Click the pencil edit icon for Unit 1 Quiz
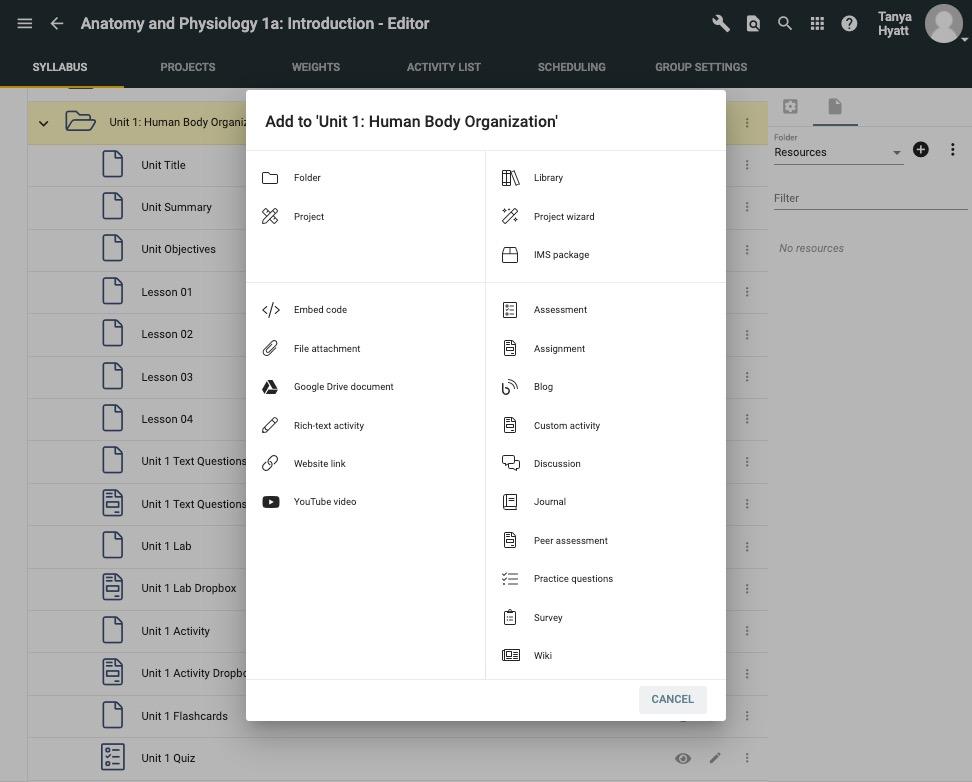Screen dimensions: 972x782 [715, 758]
